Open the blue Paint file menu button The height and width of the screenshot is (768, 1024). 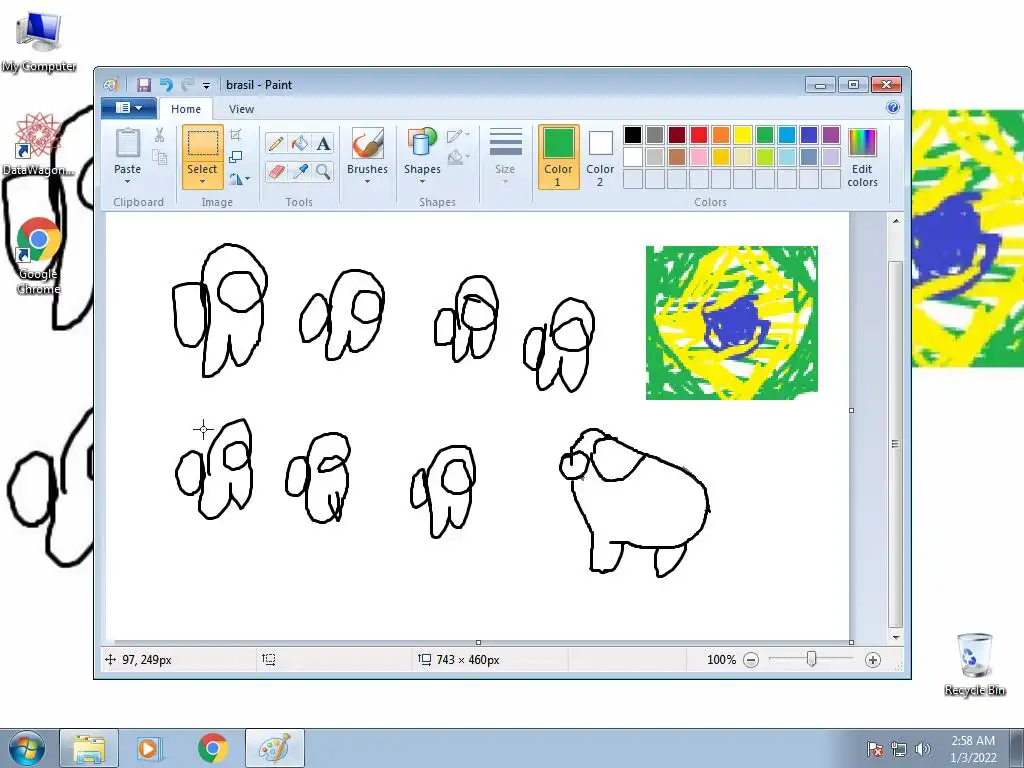point(129,108)
